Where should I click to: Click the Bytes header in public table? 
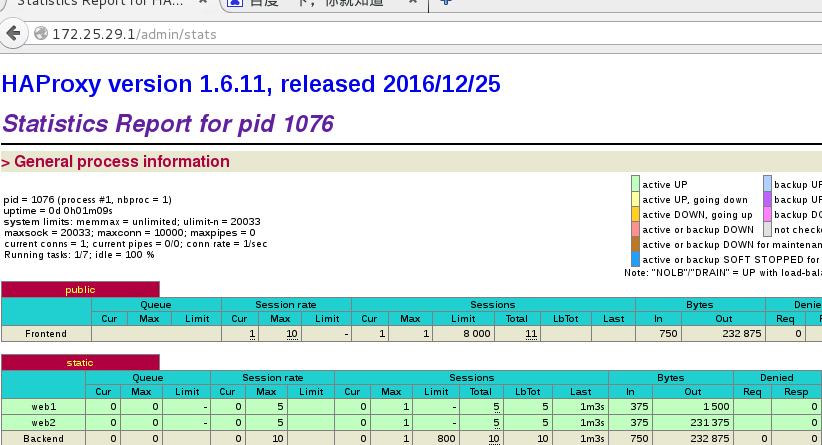pos(700,305)
